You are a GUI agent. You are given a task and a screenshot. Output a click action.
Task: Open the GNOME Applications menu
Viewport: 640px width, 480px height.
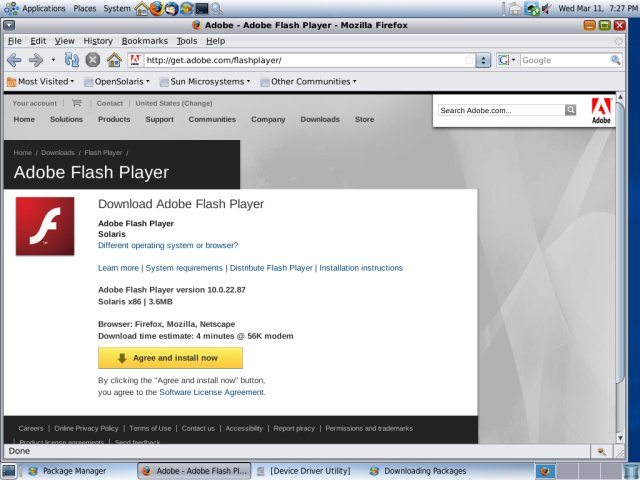click(x=34, y=8)
